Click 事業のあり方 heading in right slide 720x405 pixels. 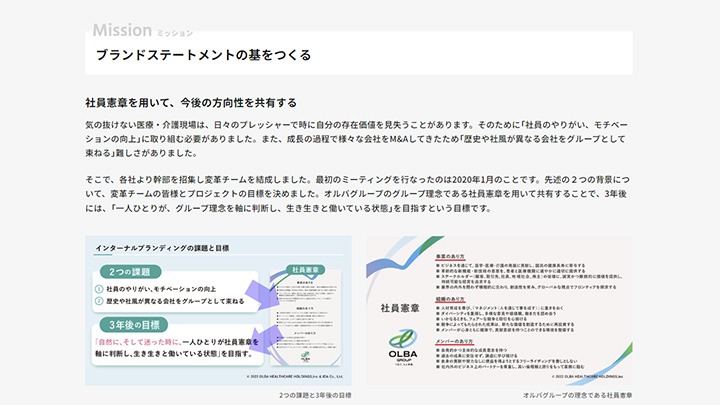450,256
